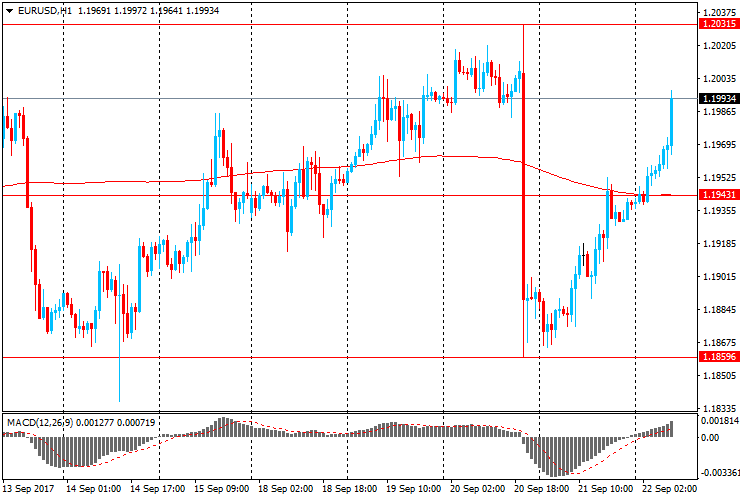The image size is (740, 500).
Task: Click the black doji candle in the rally
Action: 584,255
